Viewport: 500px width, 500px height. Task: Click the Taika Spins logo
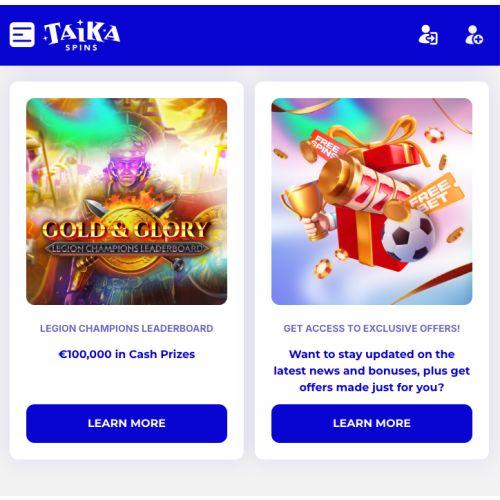click(82, 35)
